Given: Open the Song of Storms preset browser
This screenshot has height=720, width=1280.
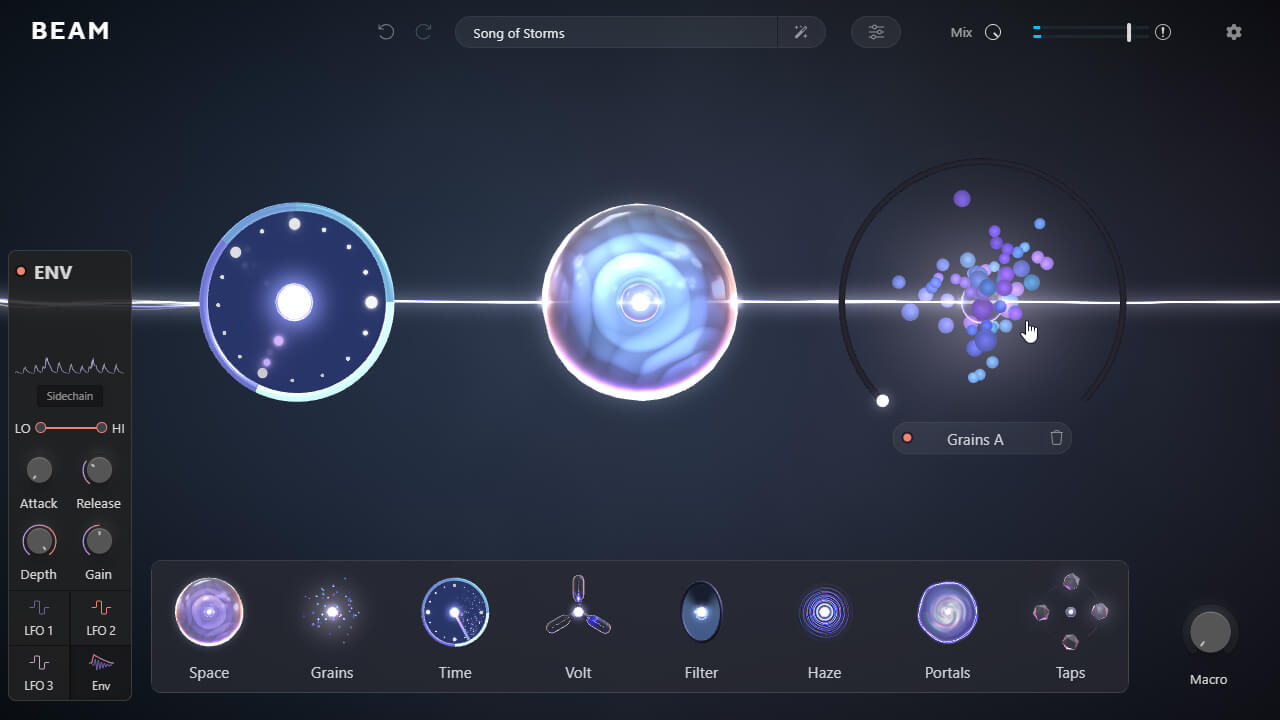Looking at the screenshot, I should click(x=615, y=32).
